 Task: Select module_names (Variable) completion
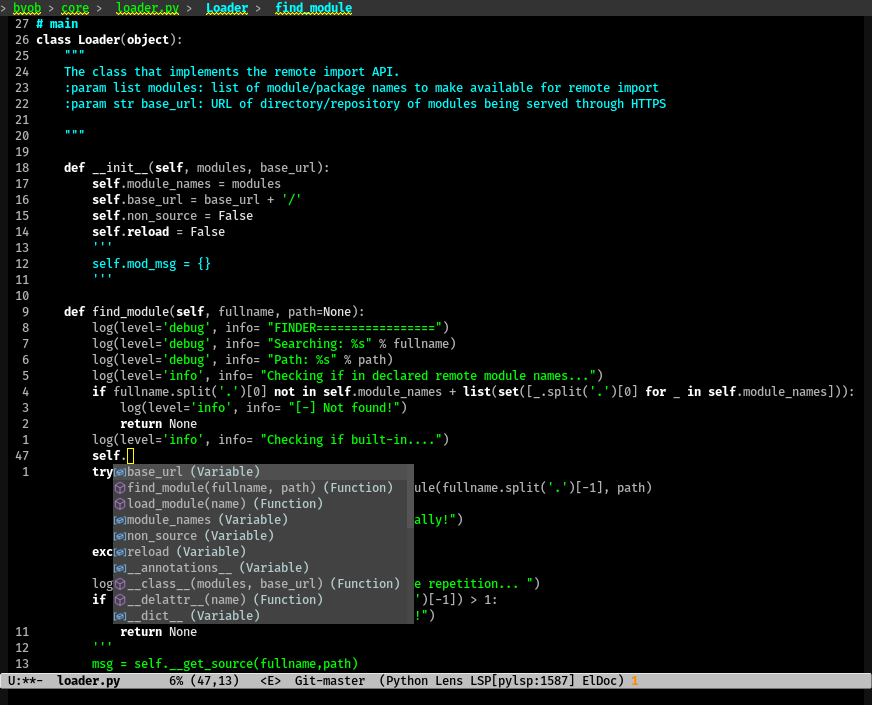tap(260, 520)
